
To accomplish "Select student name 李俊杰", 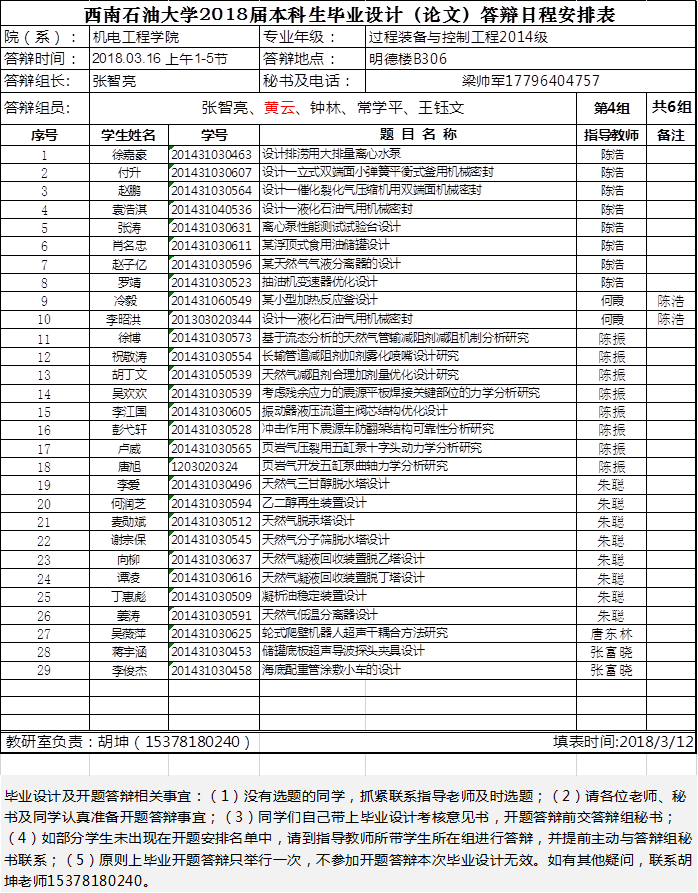I will coord(129,670).
